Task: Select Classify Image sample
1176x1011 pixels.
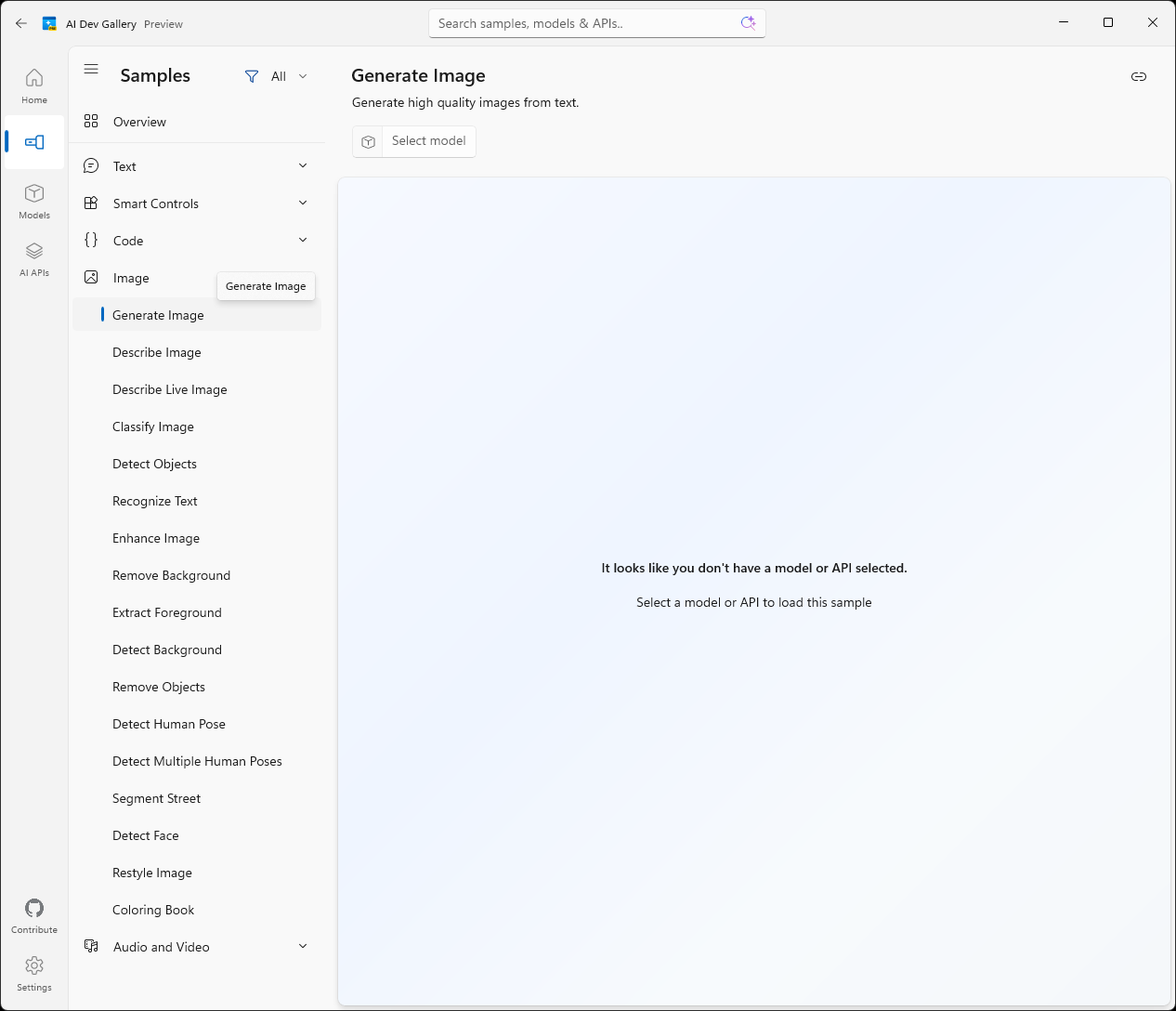Action: tap(197, 427)
